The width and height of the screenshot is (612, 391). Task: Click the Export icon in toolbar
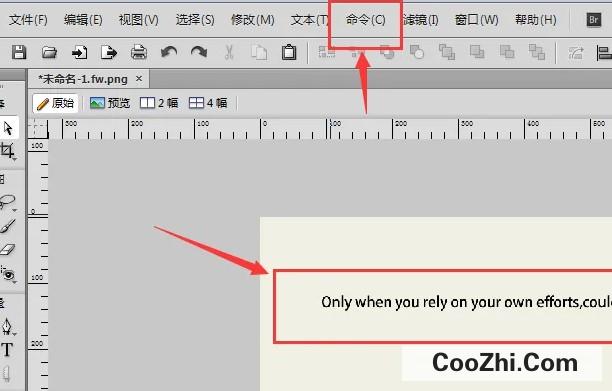[x=109, y=52]
